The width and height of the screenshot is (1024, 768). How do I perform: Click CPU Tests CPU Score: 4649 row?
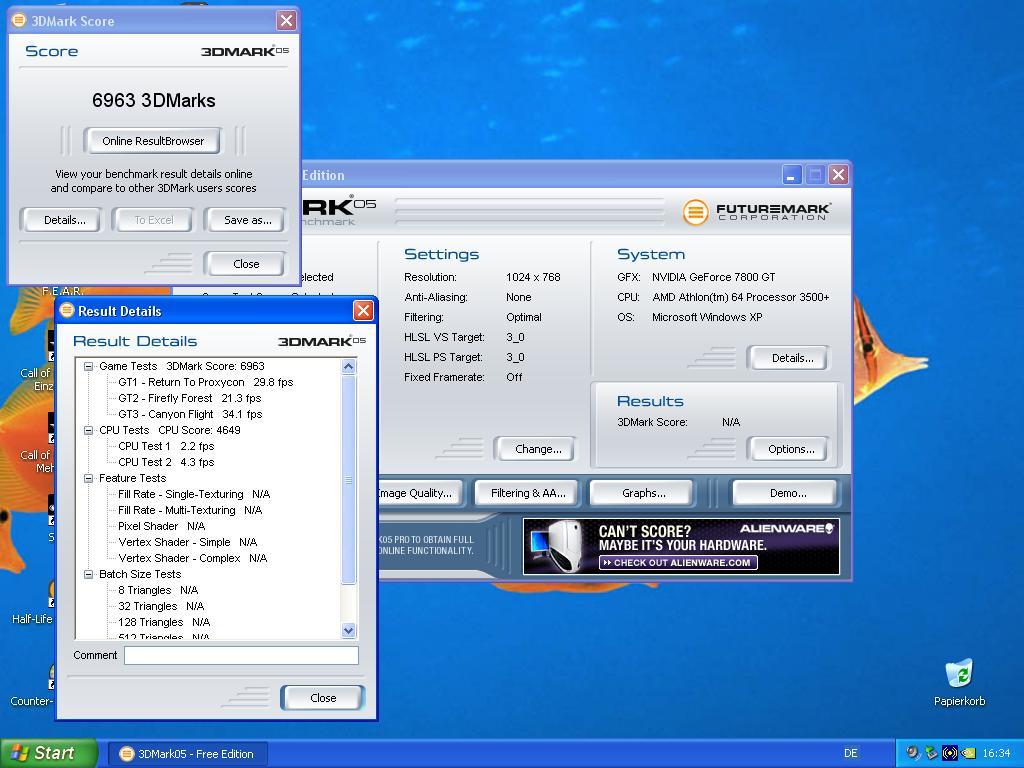click(170, 430)
